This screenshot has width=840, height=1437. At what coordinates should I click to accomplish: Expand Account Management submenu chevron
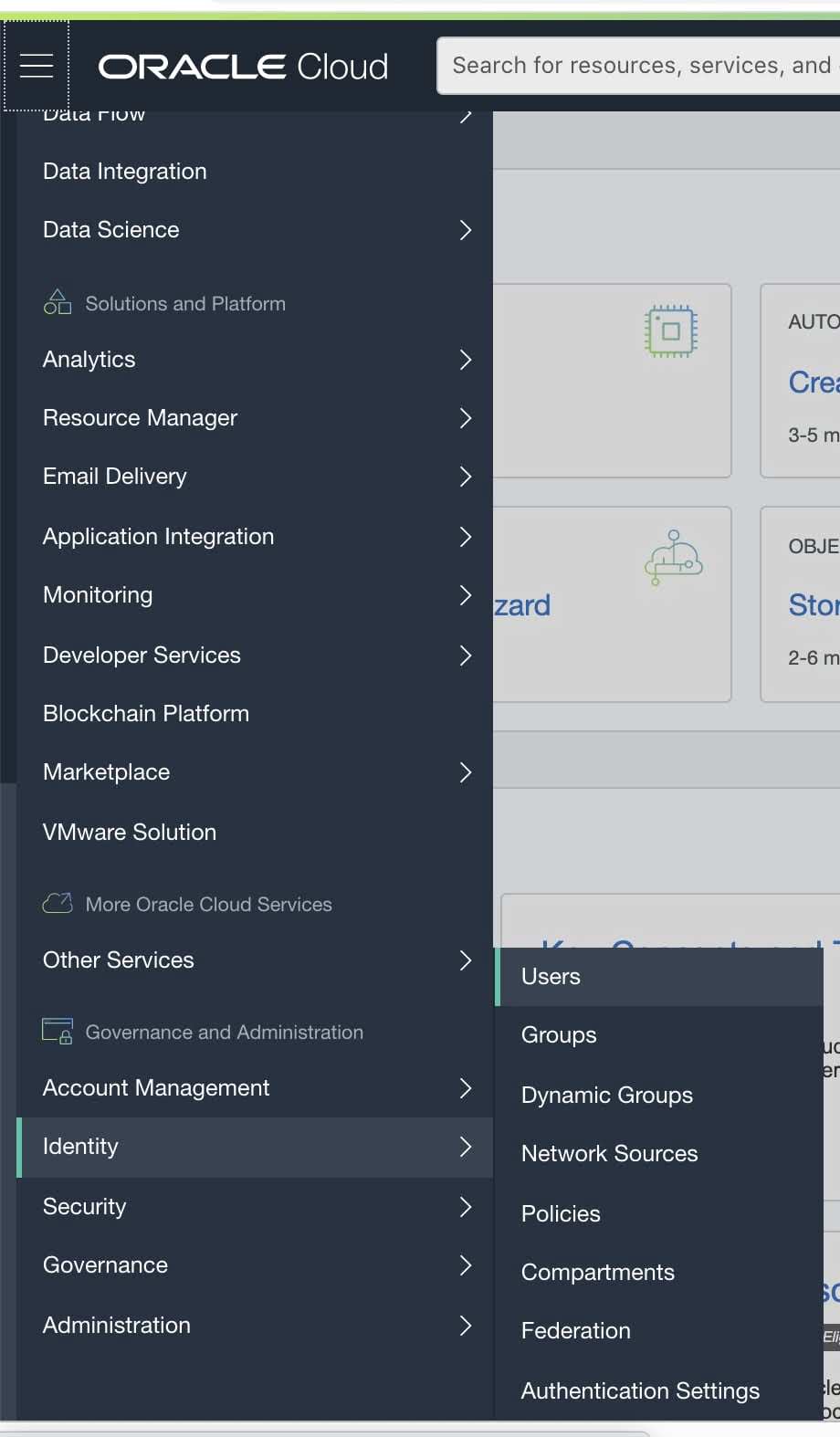coord(466,1088)
